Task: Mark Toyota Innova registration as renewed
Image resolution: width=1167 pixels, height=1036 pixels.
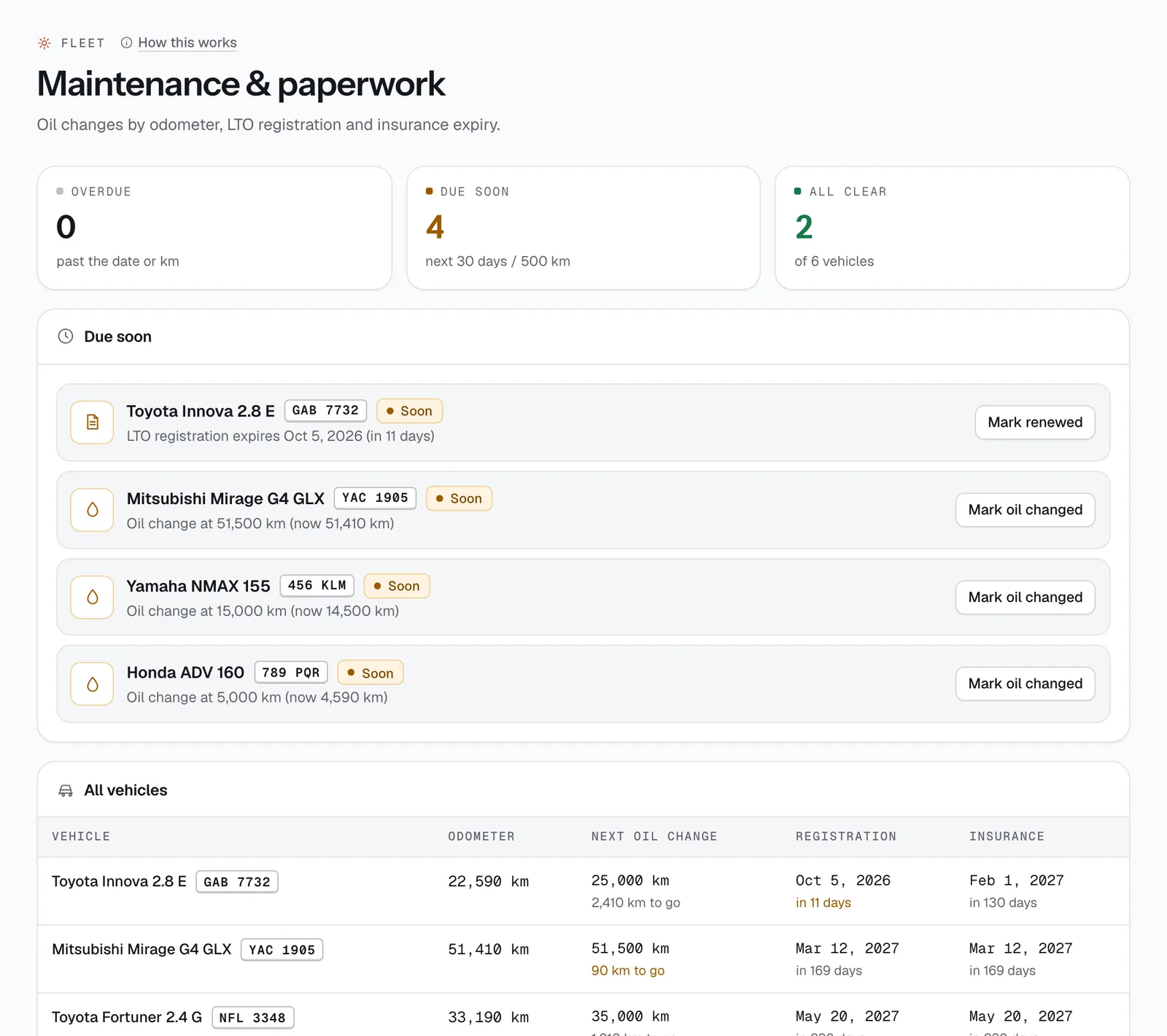Action: pos(1035,422)
